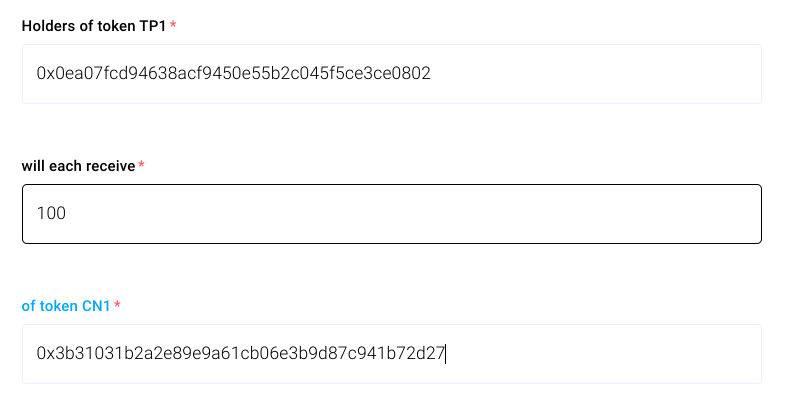Click the blank right side of TP1 holders field
This screenshot has width=809, height=416.
click(x=600, y=74)
